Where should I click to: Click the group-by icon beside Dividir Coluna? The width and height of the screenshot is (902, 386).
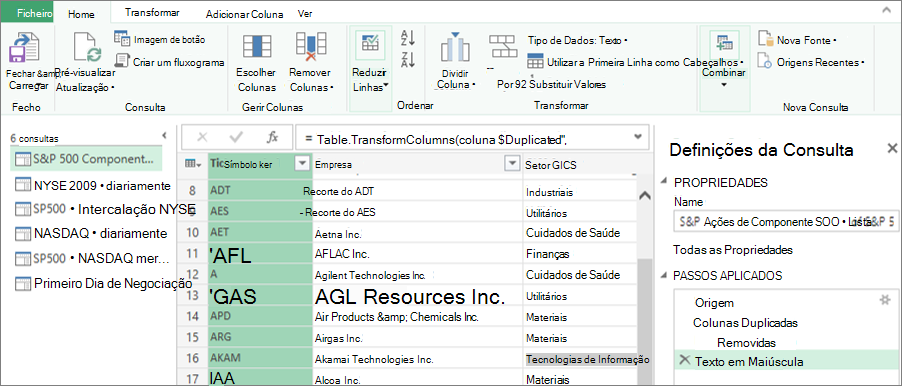click(504, 46)
